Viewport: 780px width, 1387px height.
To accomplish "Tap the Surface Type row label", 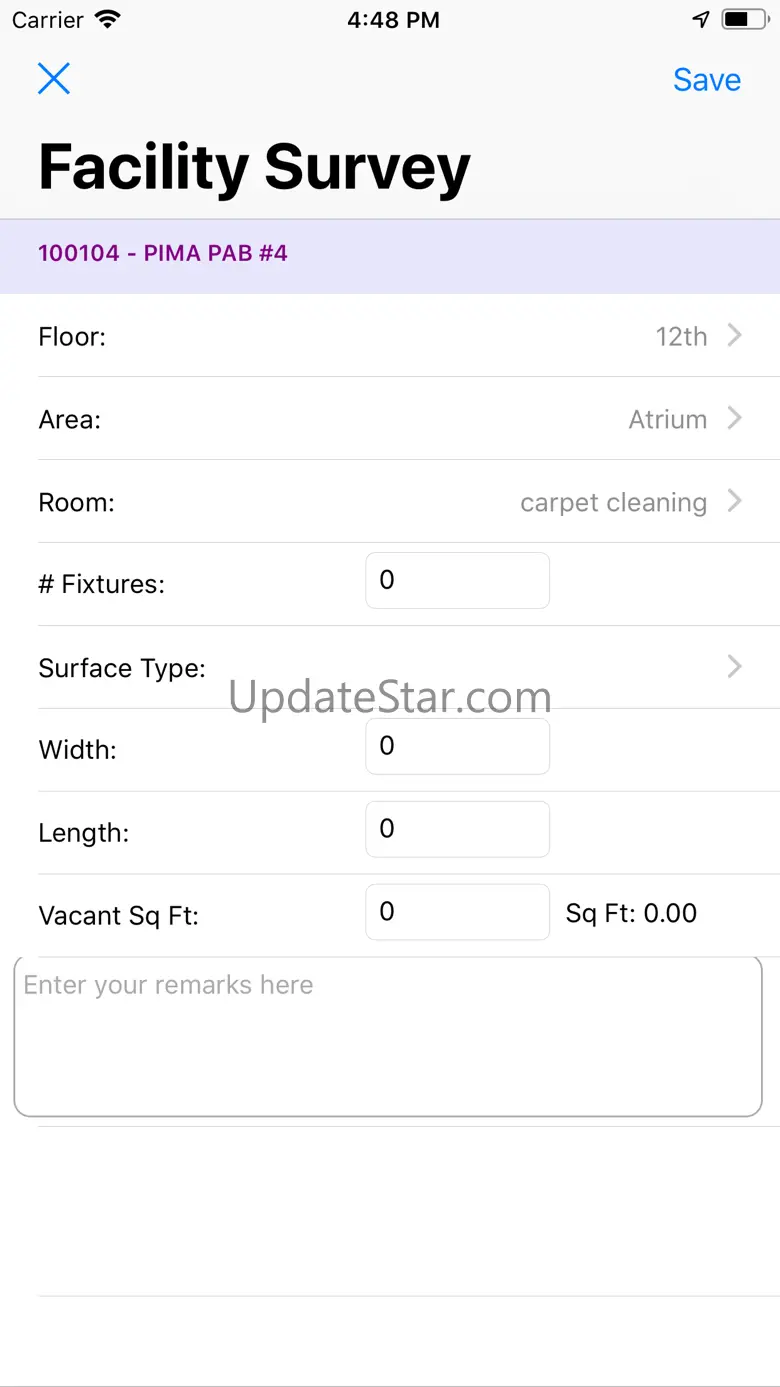I will point(122,668).
